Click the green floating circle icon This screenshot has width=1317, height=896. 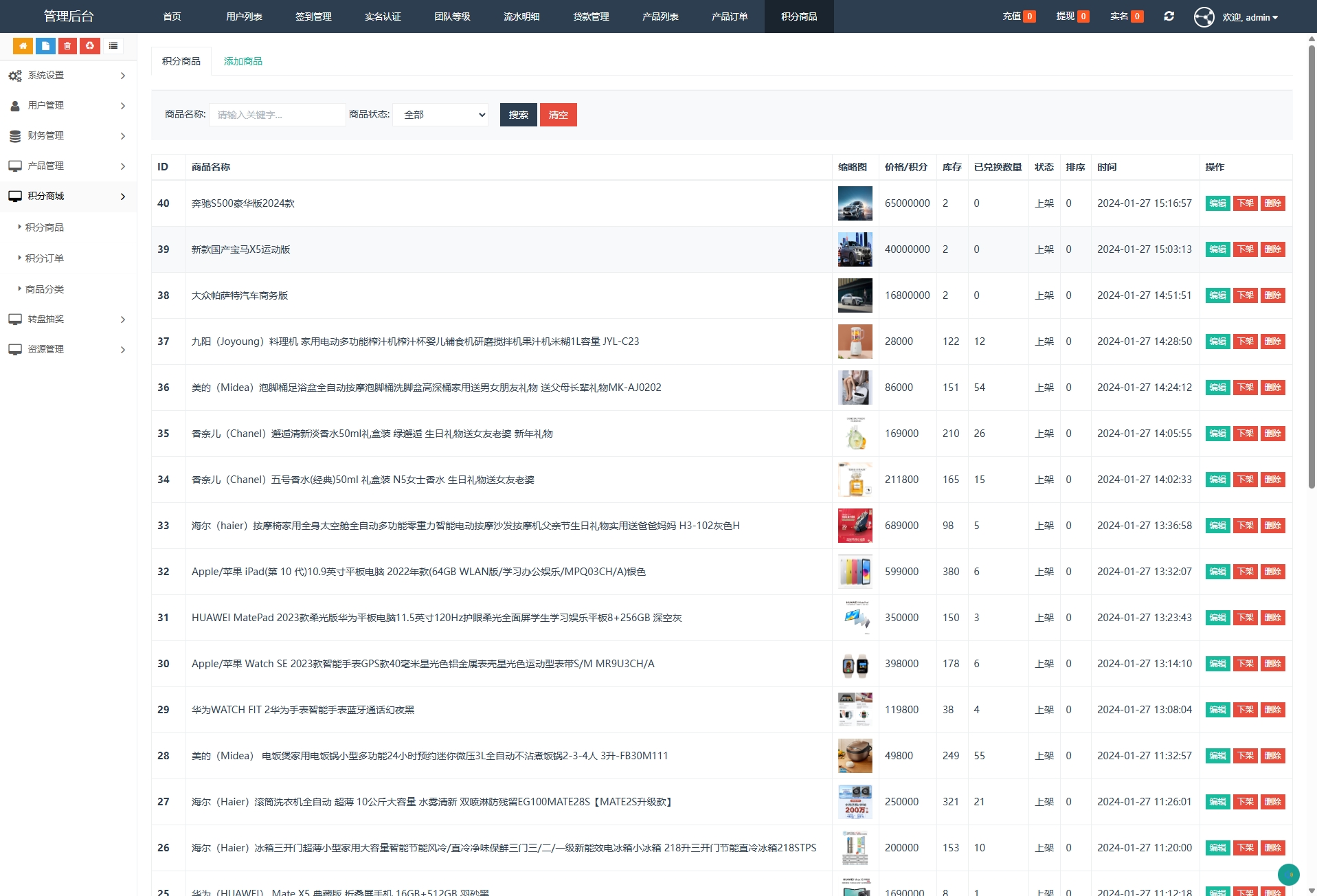click(1288, 874)
